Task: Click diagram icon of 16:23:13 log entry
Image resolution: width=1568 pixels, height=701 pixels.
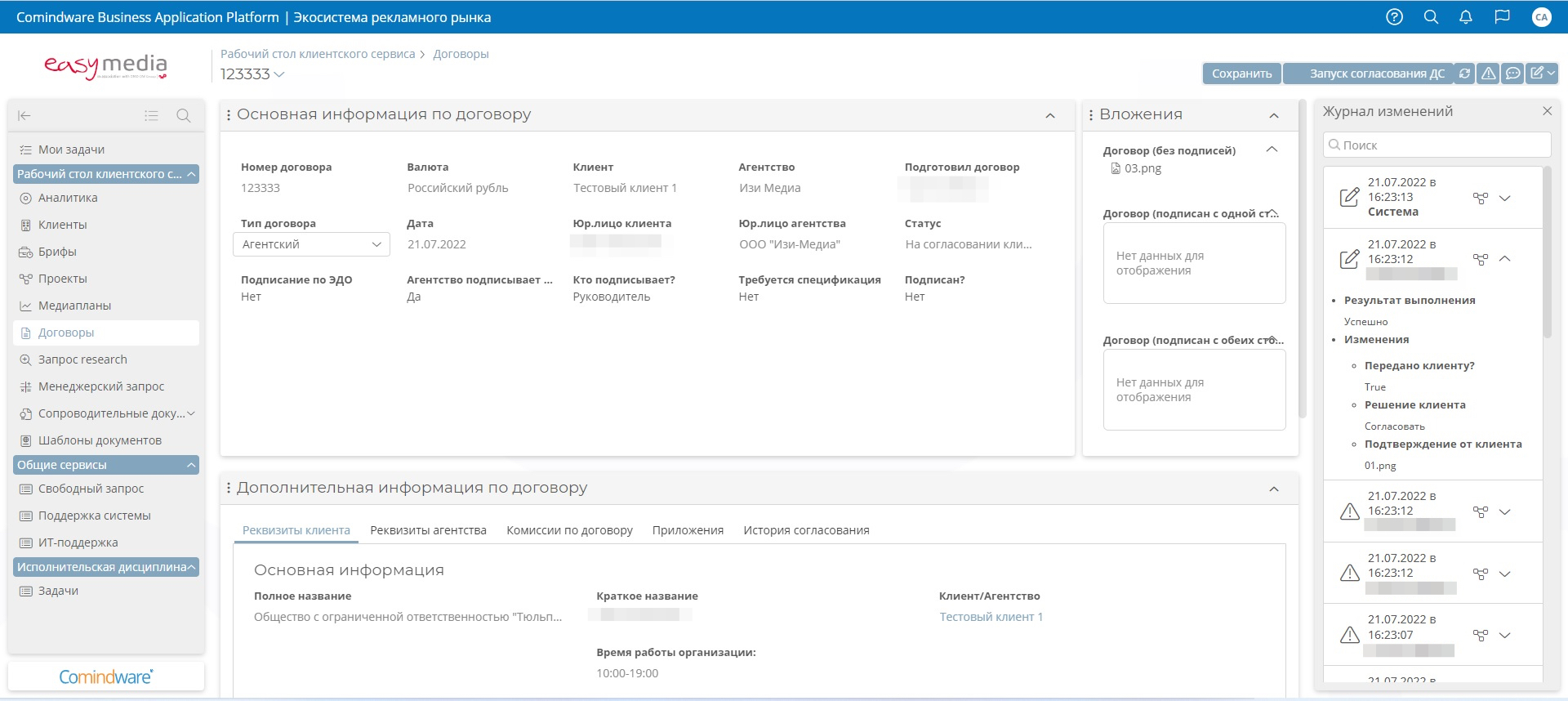Action: 1480,198
